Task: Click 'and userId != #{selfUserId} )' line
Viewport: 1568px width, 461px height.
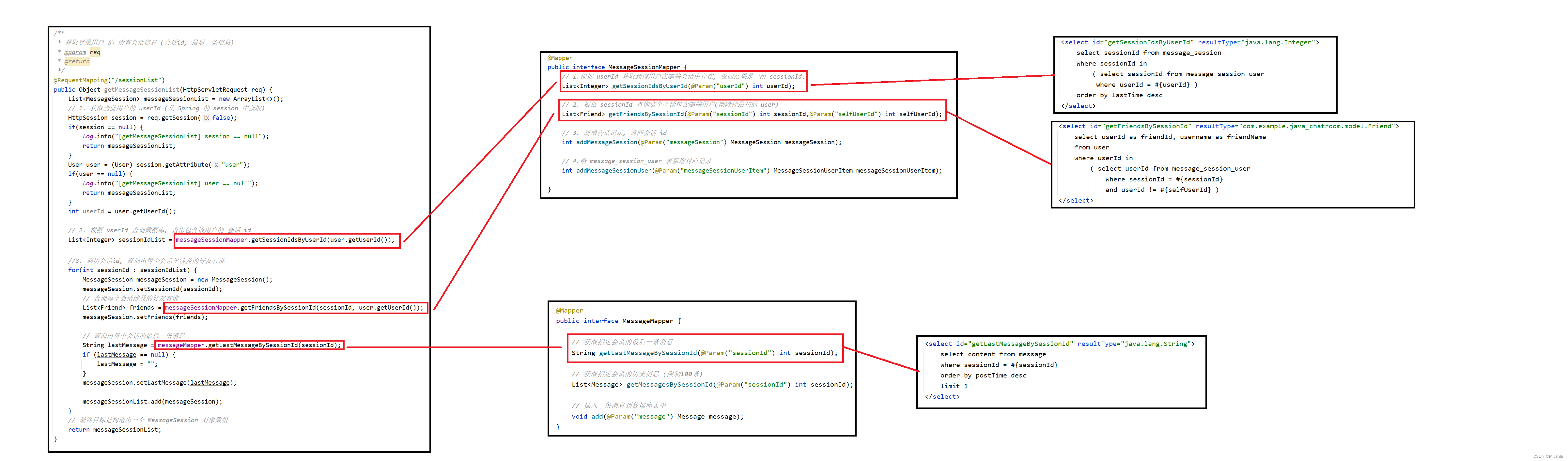Action: (1162, 190)
